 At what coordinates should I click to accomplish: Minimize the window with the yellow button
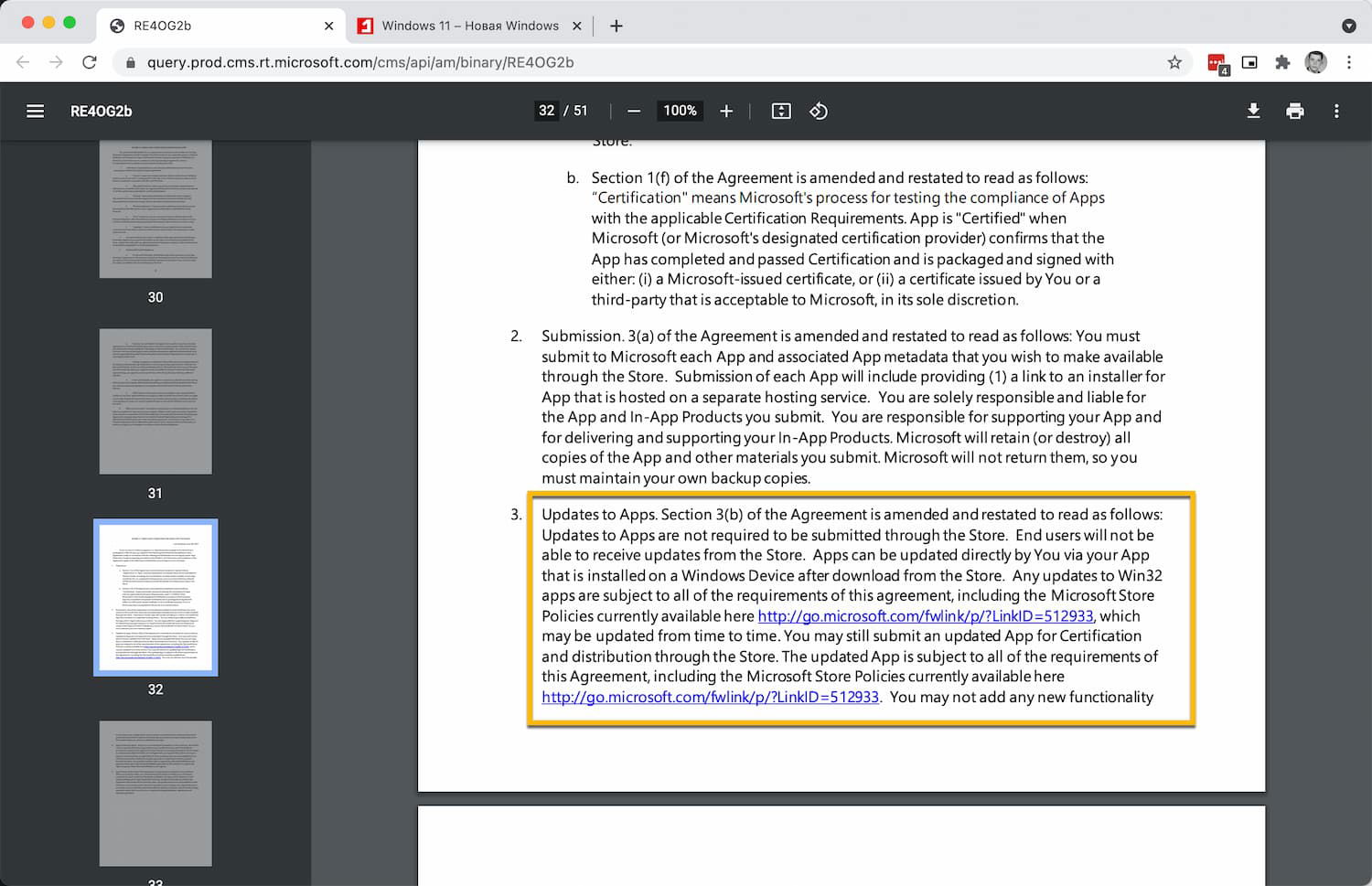(x=48, y=22)
